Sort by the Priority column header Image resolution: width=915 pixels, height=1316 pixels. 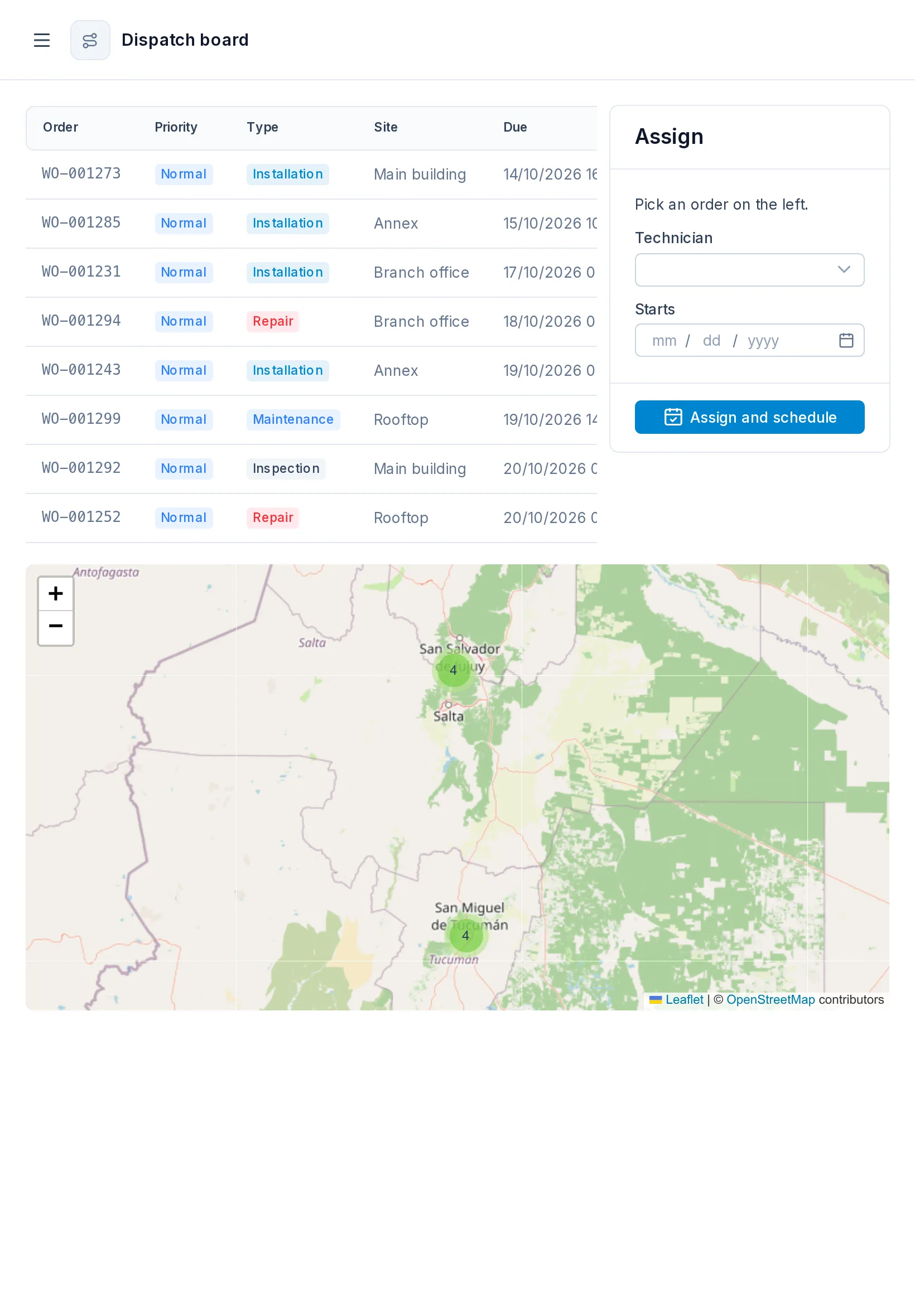click(176, 127)
